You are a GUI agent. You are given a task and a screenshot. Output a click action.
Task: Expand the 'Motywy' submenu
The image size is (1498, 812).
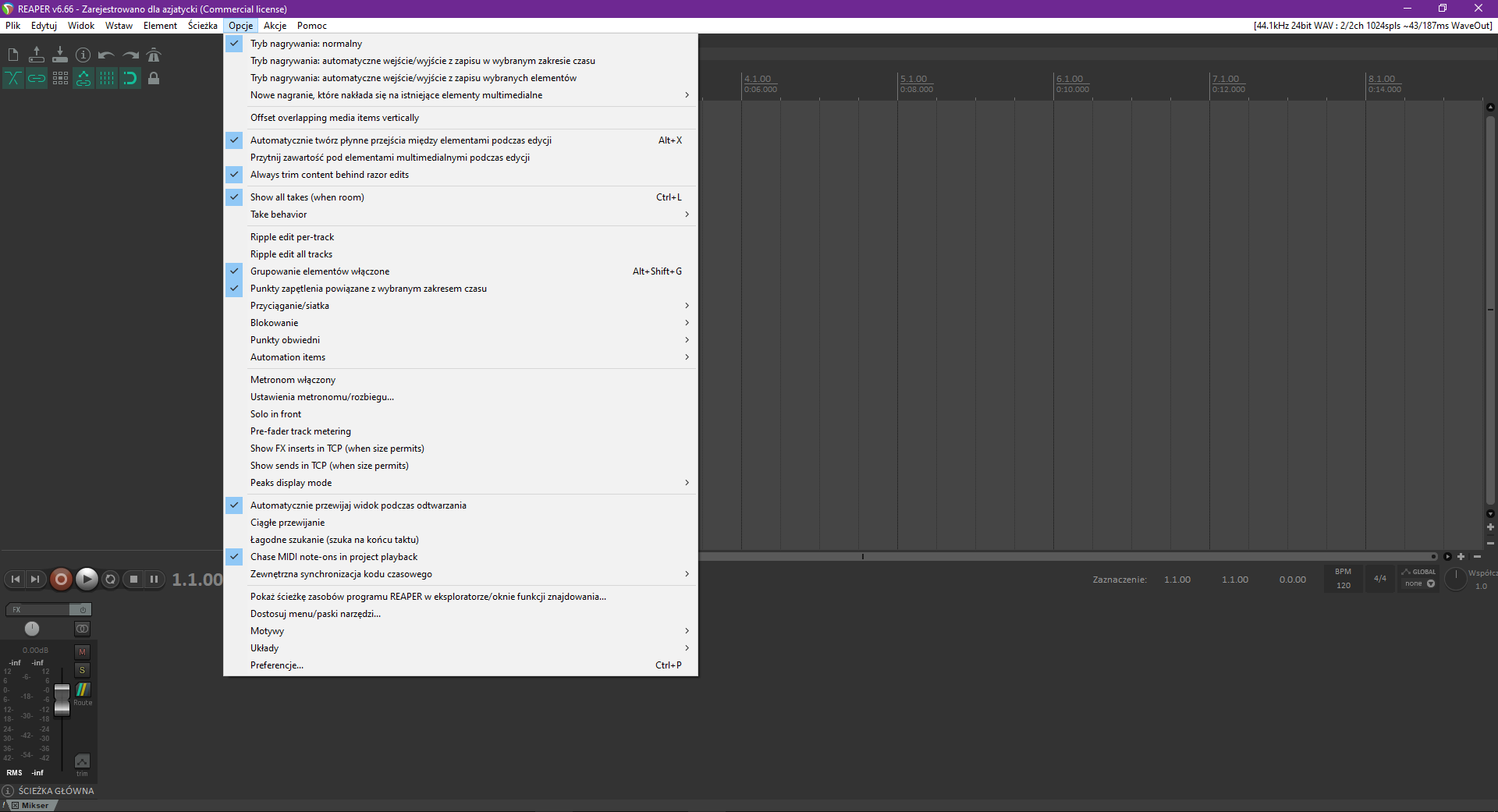coord(460,631)
